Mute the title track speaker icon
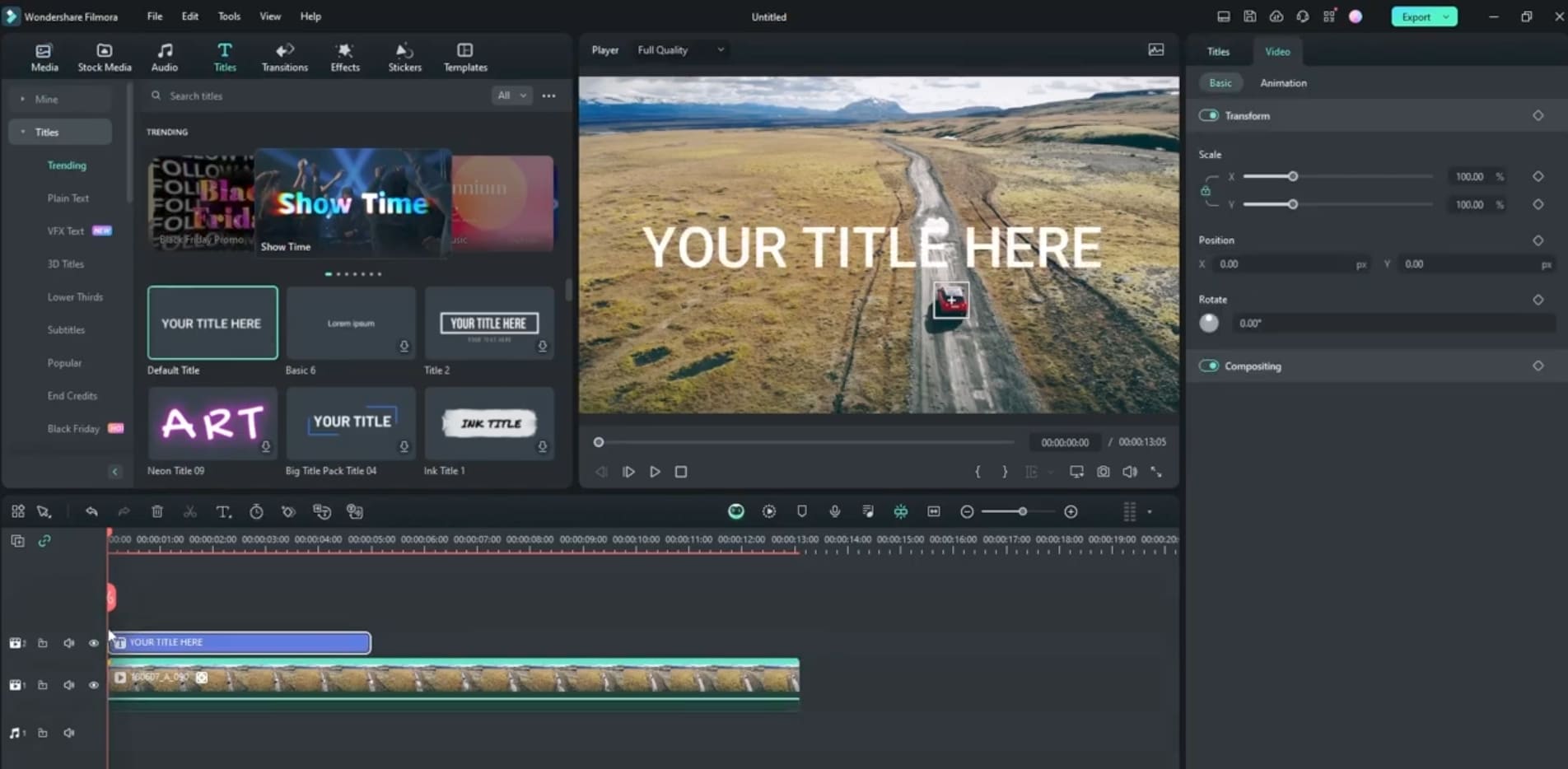Viewport: 1568px width, 769px height. tap(69, 643)
